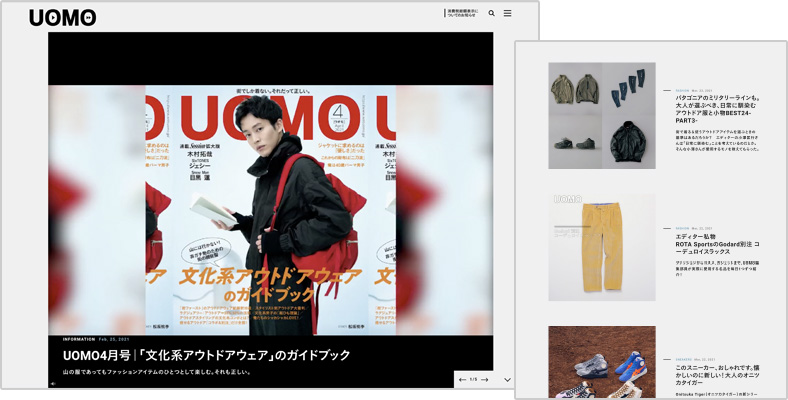Click the slide subtitle text under headline

click(x=156, y=372)
